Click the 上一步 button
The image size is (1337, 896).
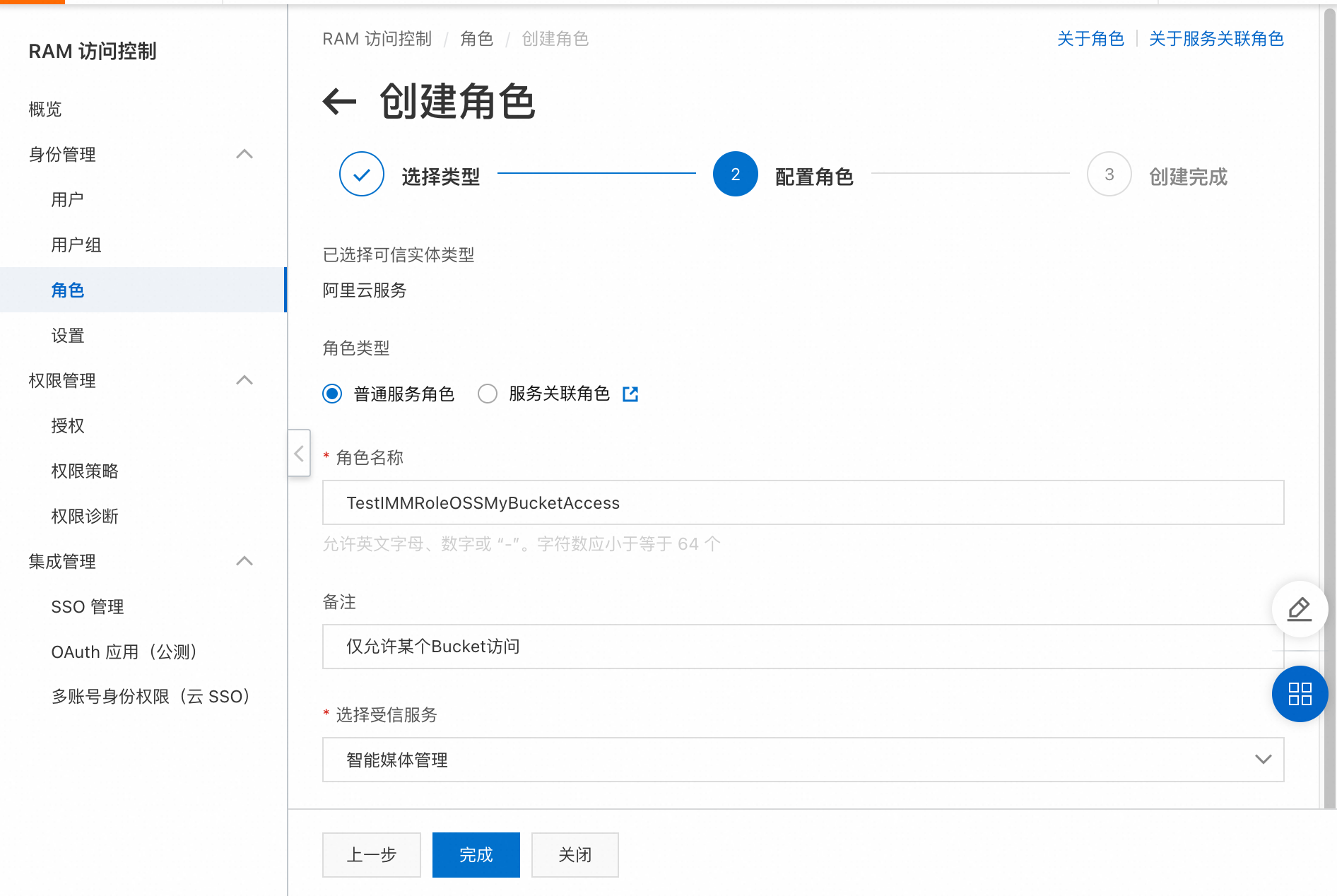pyautogui.click(x=372, y=855)
